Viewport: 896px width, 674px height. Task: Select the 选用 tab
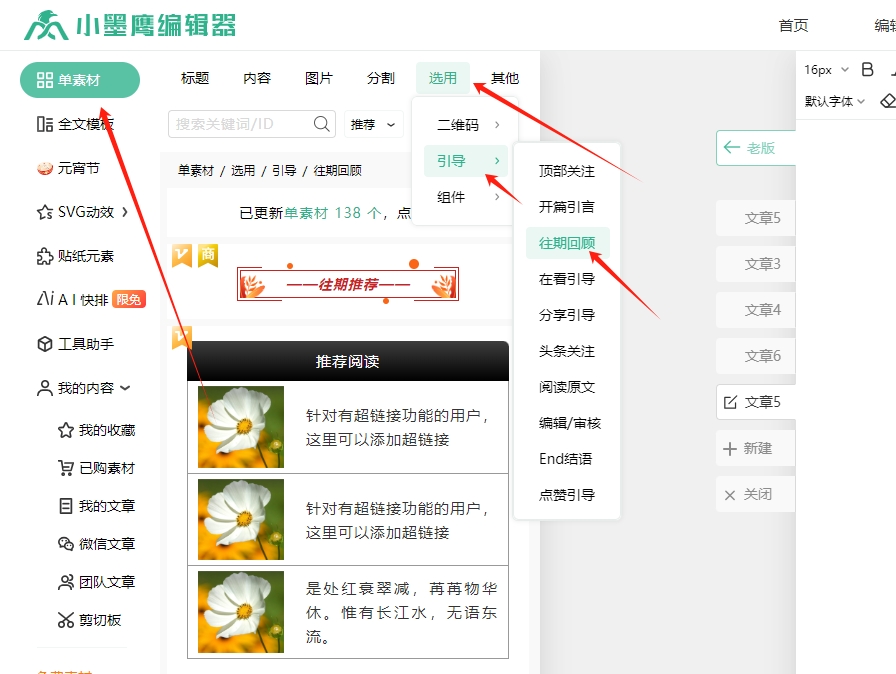pos(443,78)
